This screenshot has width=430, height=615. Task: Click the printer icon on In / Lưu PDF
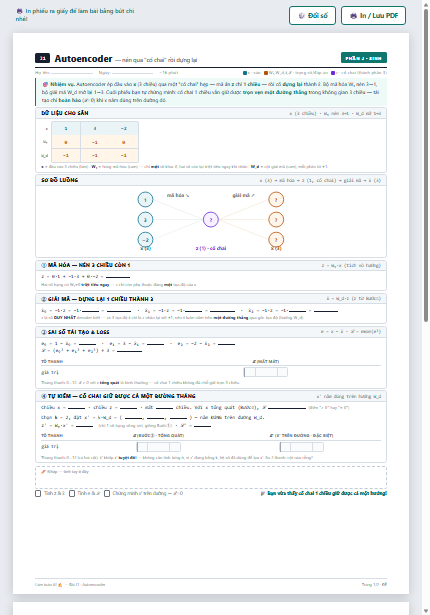353,16
